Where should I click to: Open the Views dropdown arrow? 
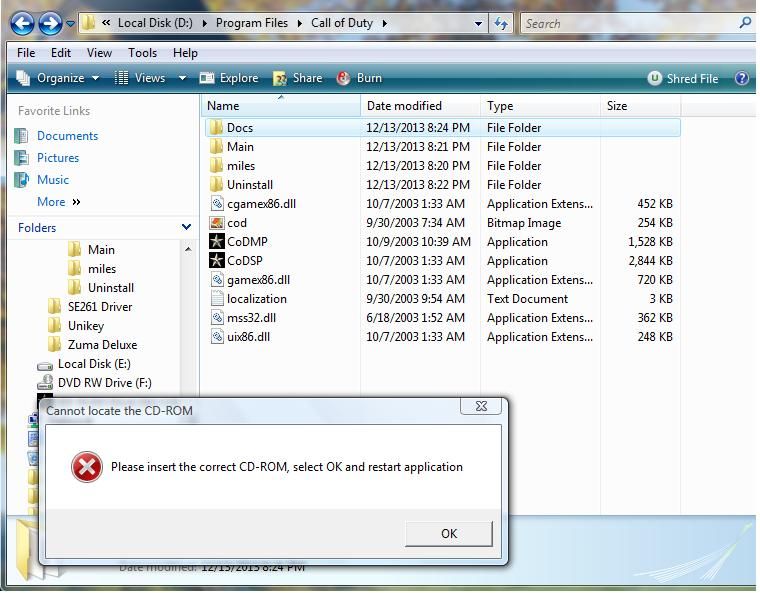coord(182,78)
